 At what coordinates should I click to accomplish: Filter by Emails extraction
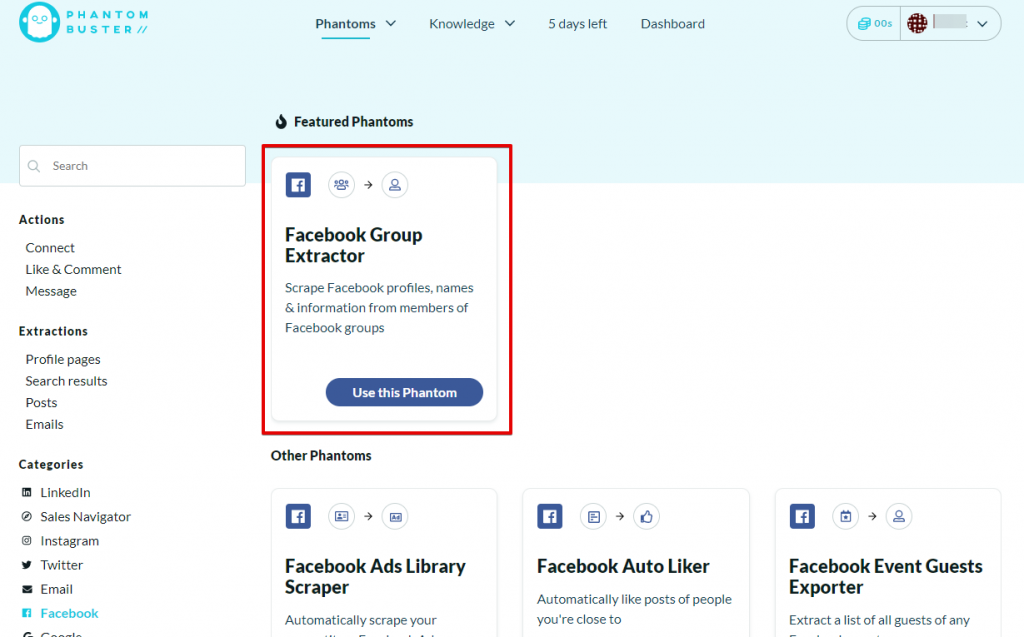(x=44, y=424)
